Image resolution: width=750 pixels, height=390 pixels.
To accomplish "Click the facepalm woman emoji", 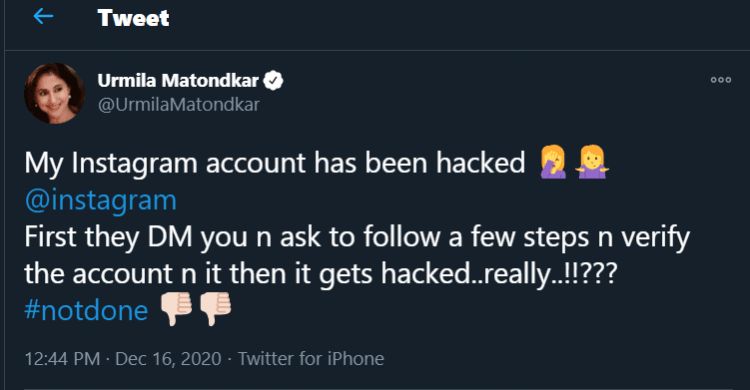I will pyautogui.click(x=553, y=163).
